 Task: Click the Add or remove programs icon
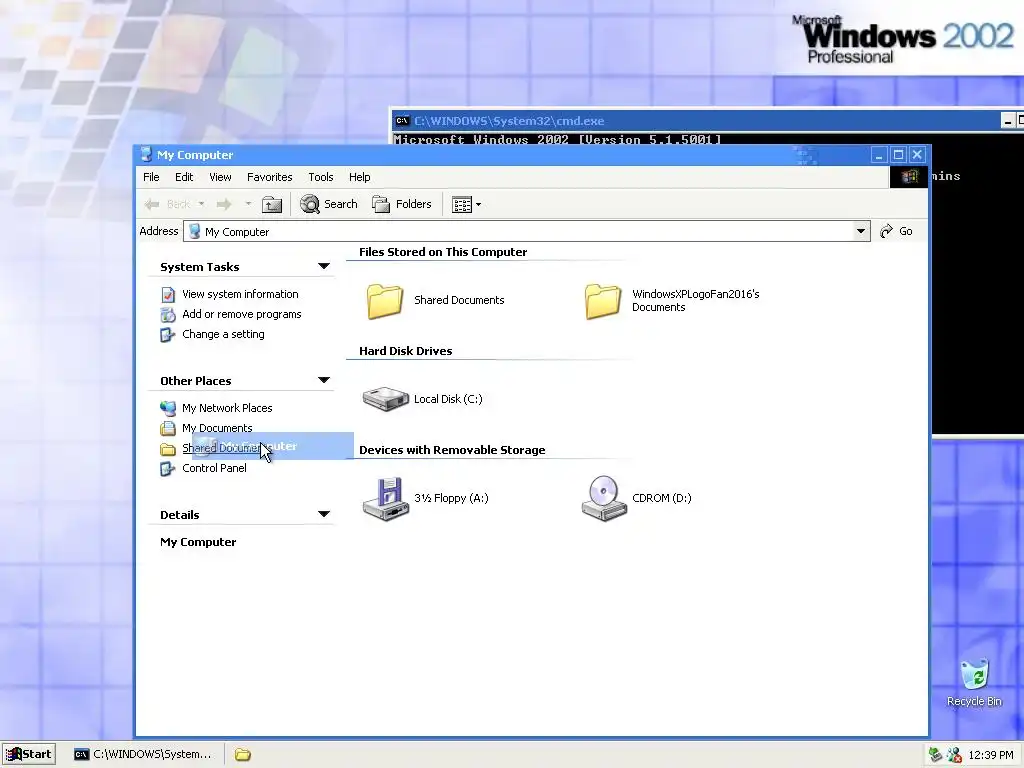pyautogui.click(x=168, y=315)
